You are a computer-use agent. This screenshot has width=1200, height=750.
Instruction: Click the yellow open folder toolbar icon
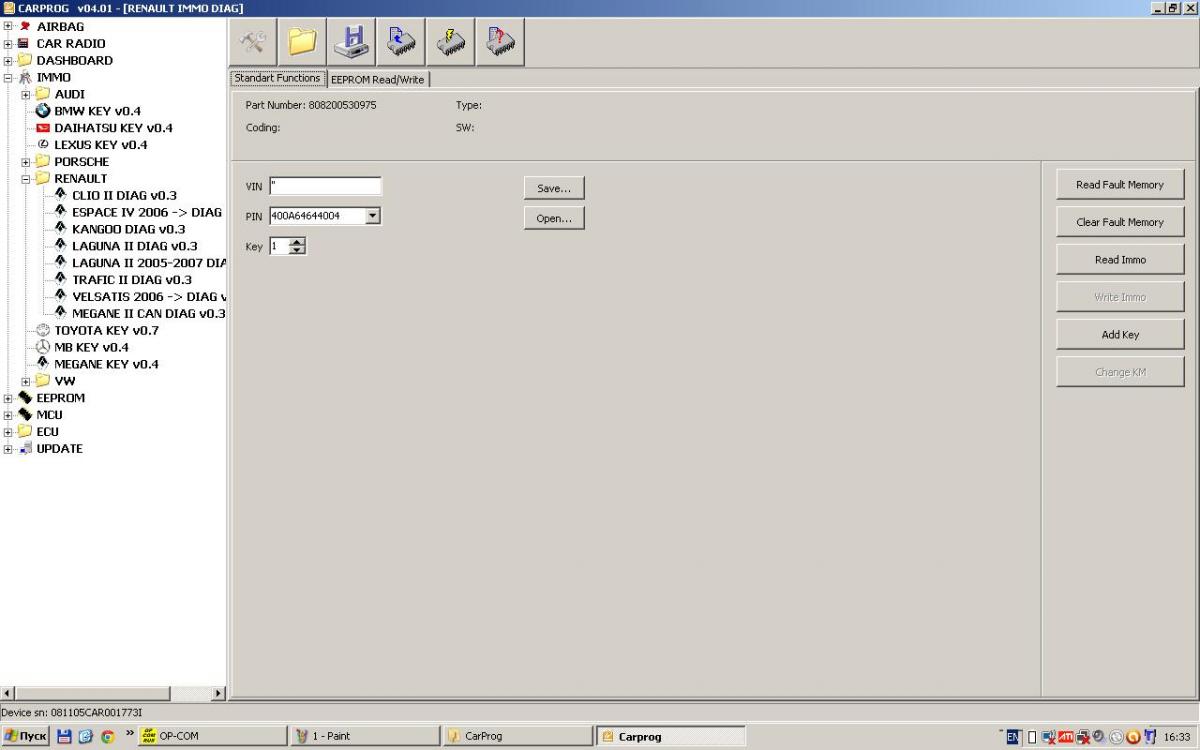point(302,42)
